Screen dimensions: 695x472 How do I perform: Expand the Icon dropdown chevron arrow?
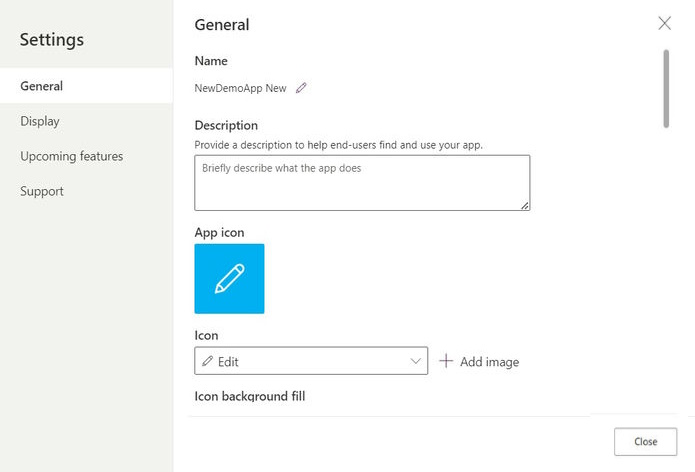pos(416,361)
